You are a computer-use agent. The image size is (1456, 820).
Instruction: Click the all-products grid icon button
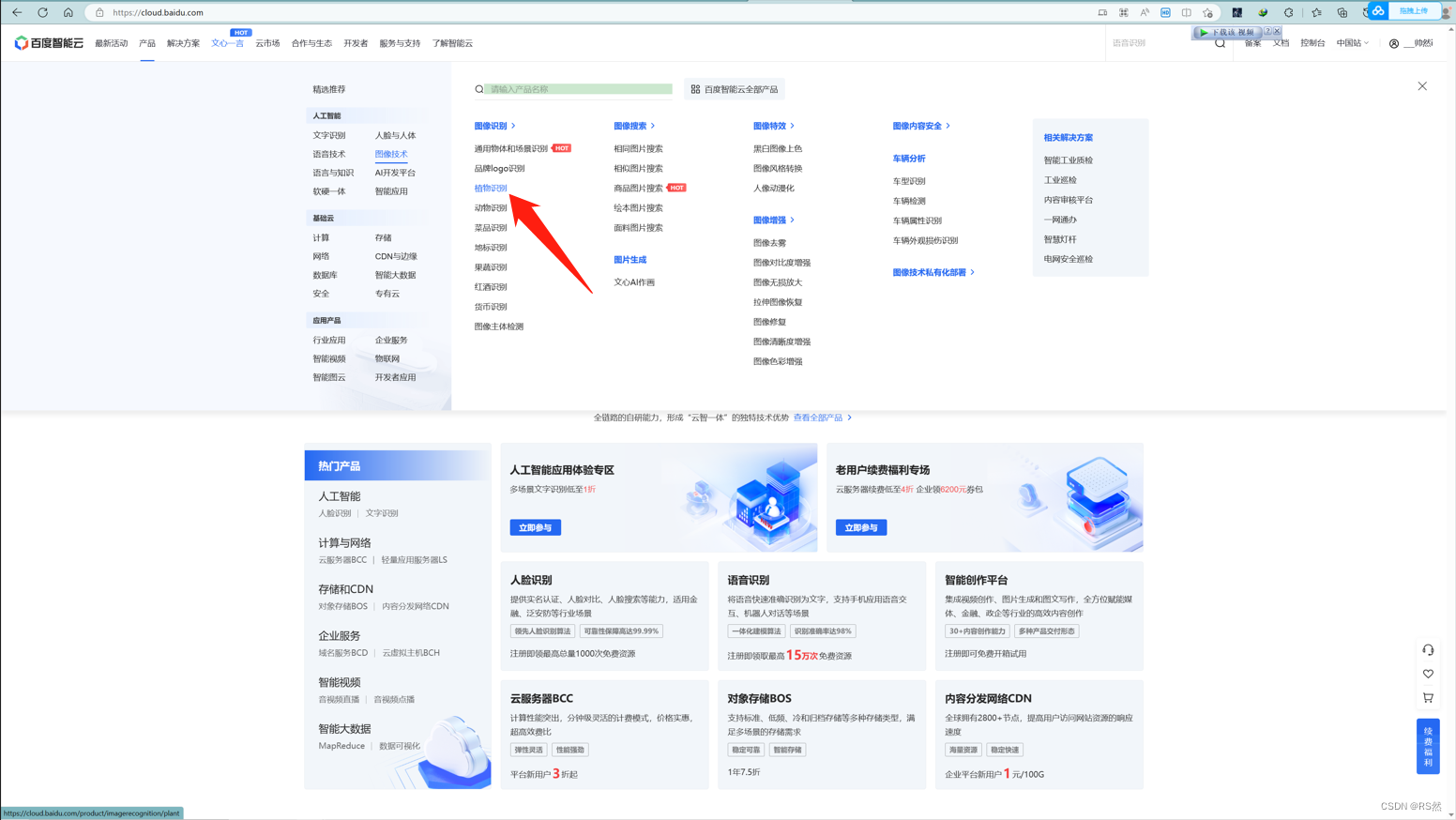point(735,89)
